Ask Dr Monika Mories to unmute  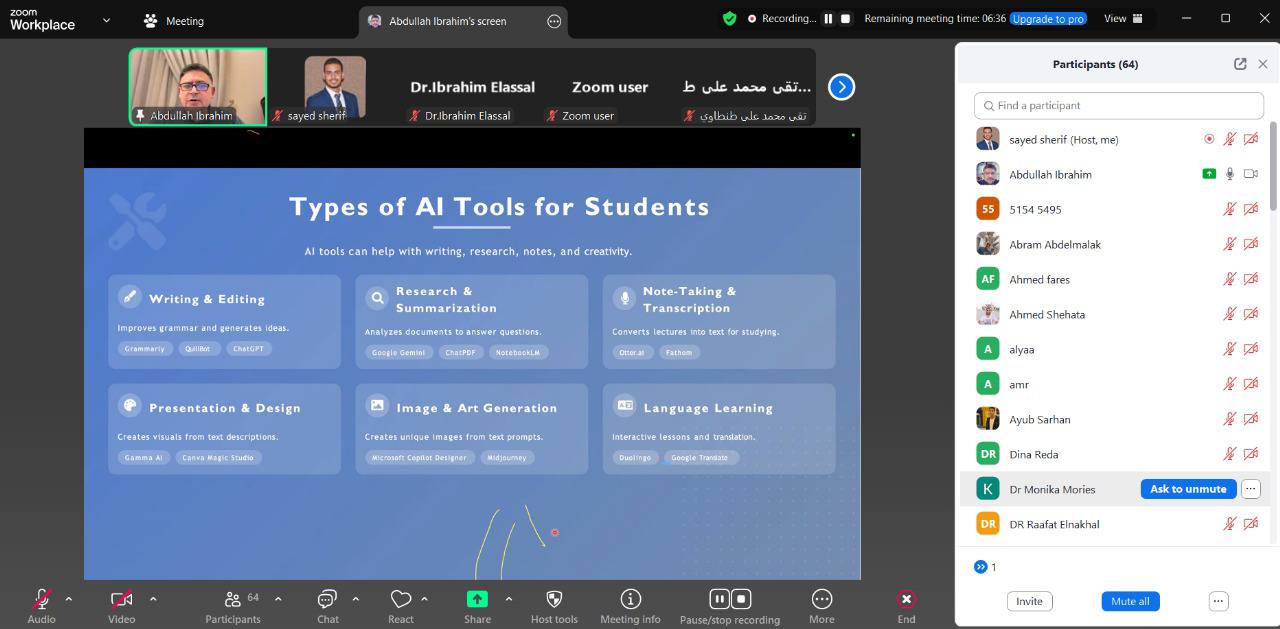pos(1188,489)
